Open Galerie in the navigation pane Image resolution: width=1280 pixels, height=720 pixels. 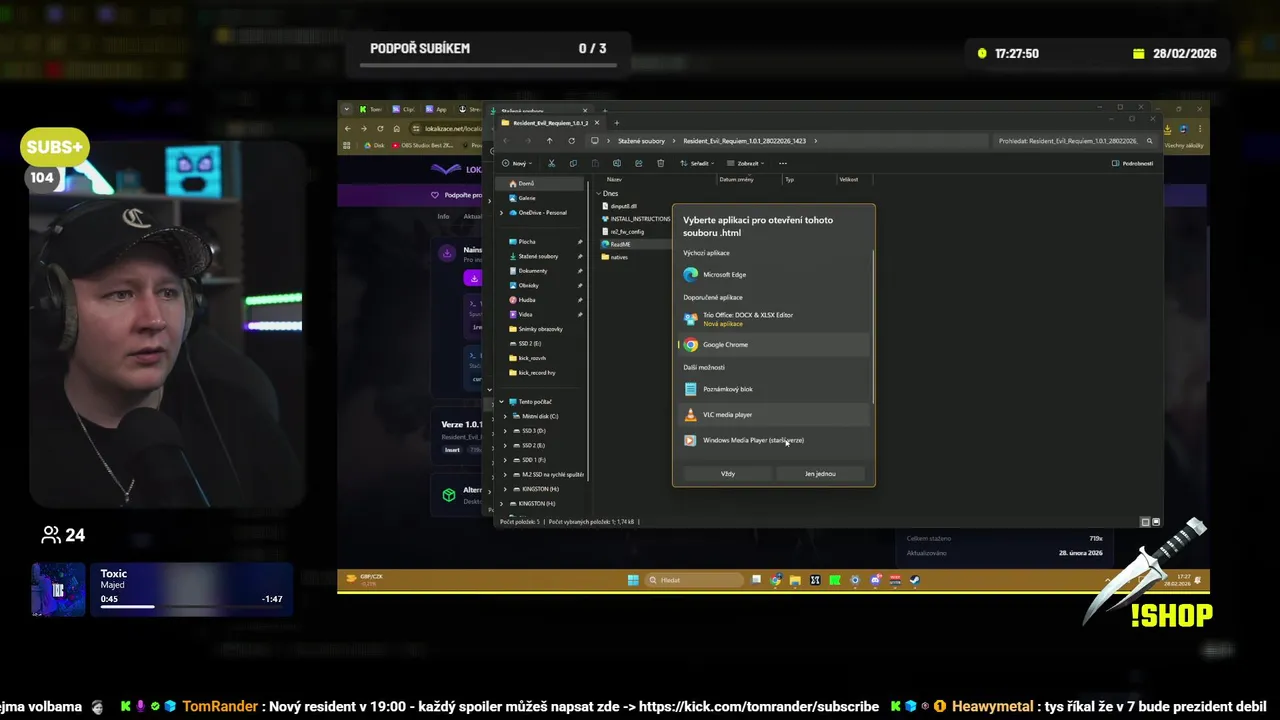tap(527, 198)
